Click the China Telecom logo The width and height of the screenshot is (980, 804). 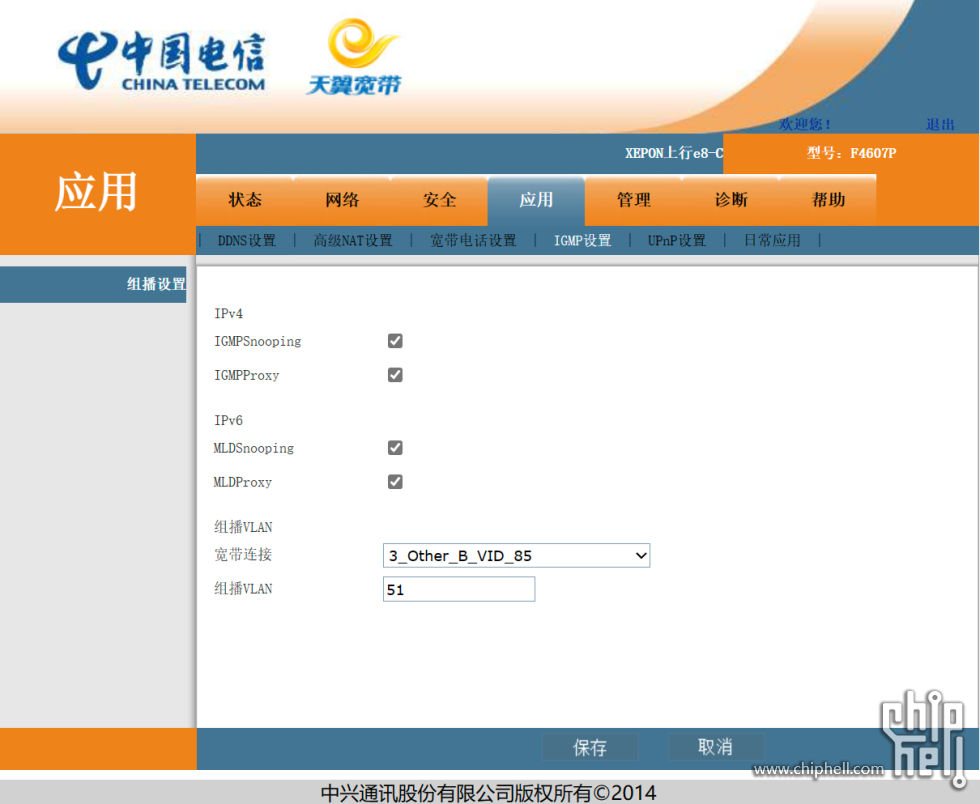pos(162,61)
